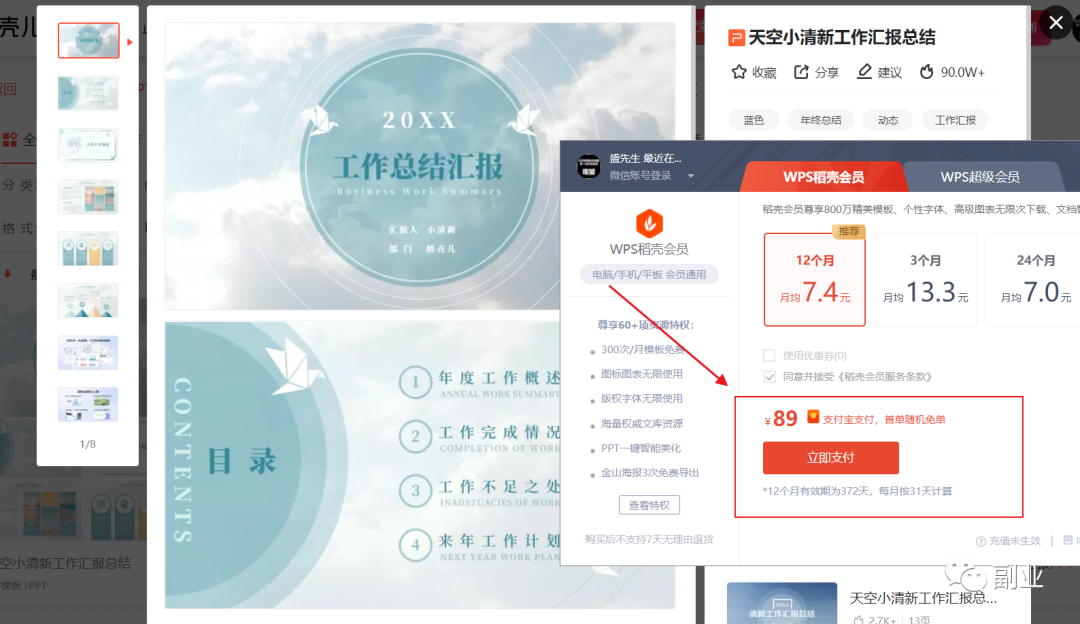Switch to the WPS稻壳会员 tab
The width and height of the screenshot is (1080, 624).
coord(822,177)
